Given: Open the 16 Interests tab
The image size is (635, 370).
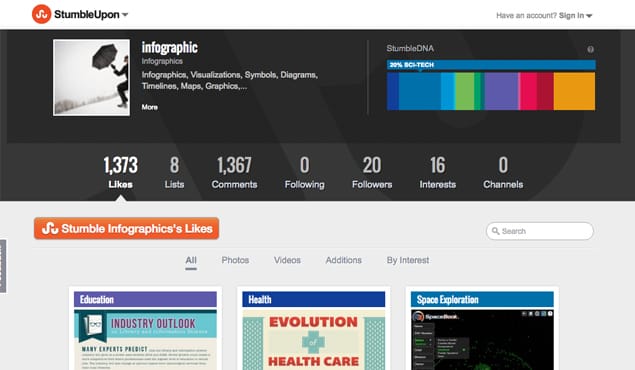Looking at the screenshot, I should (437, 172).
